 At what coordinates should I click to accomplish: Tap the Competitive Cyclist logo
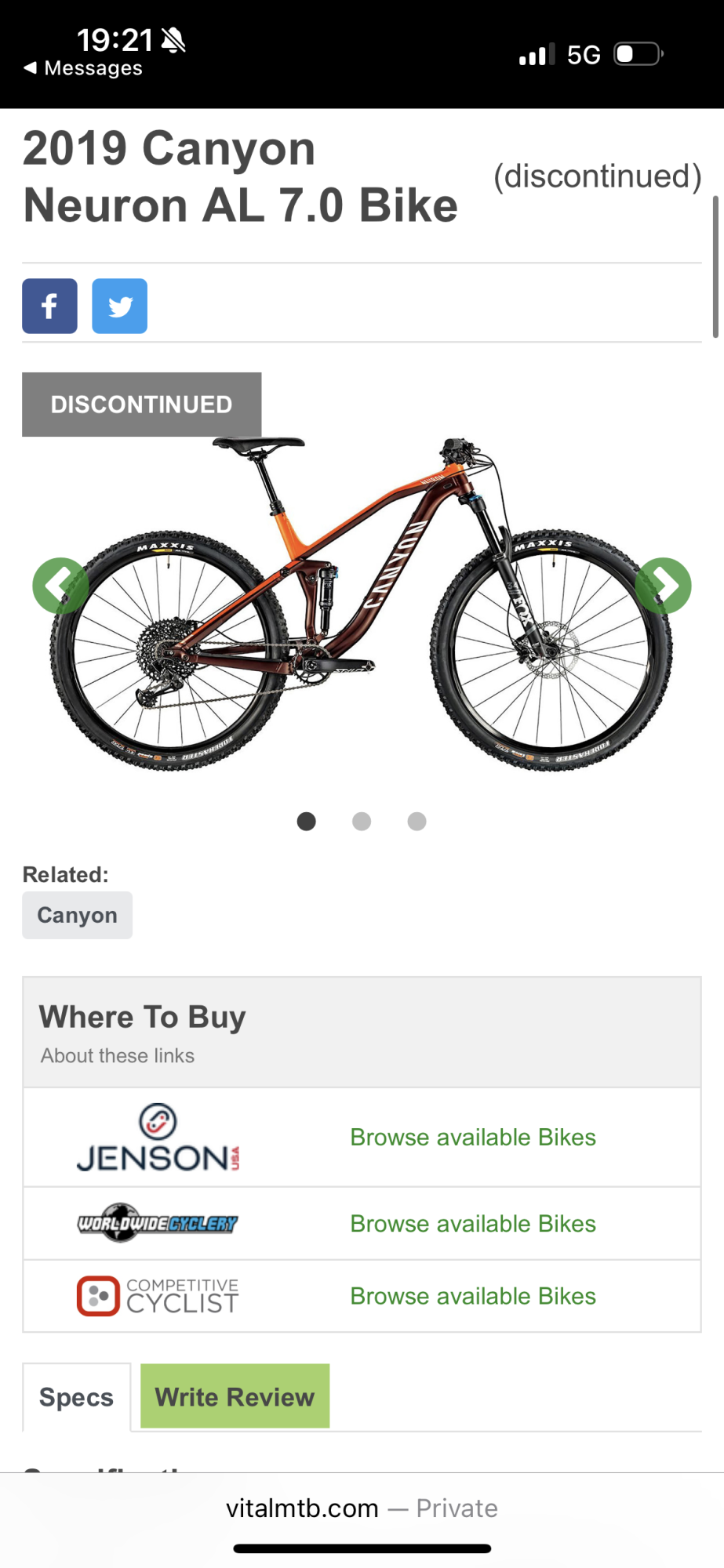point(158,1296)
